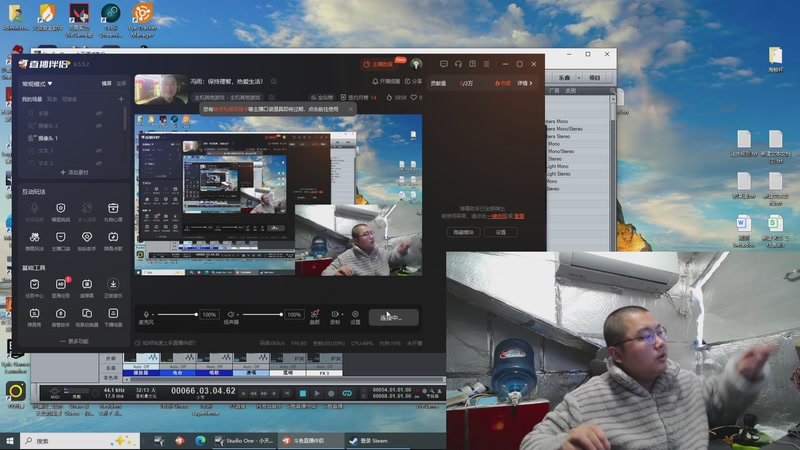Open the 弹幕点歌 song request icon
Image resolution: width=800 pixels, height=450 pixels.
pos(113,237)
